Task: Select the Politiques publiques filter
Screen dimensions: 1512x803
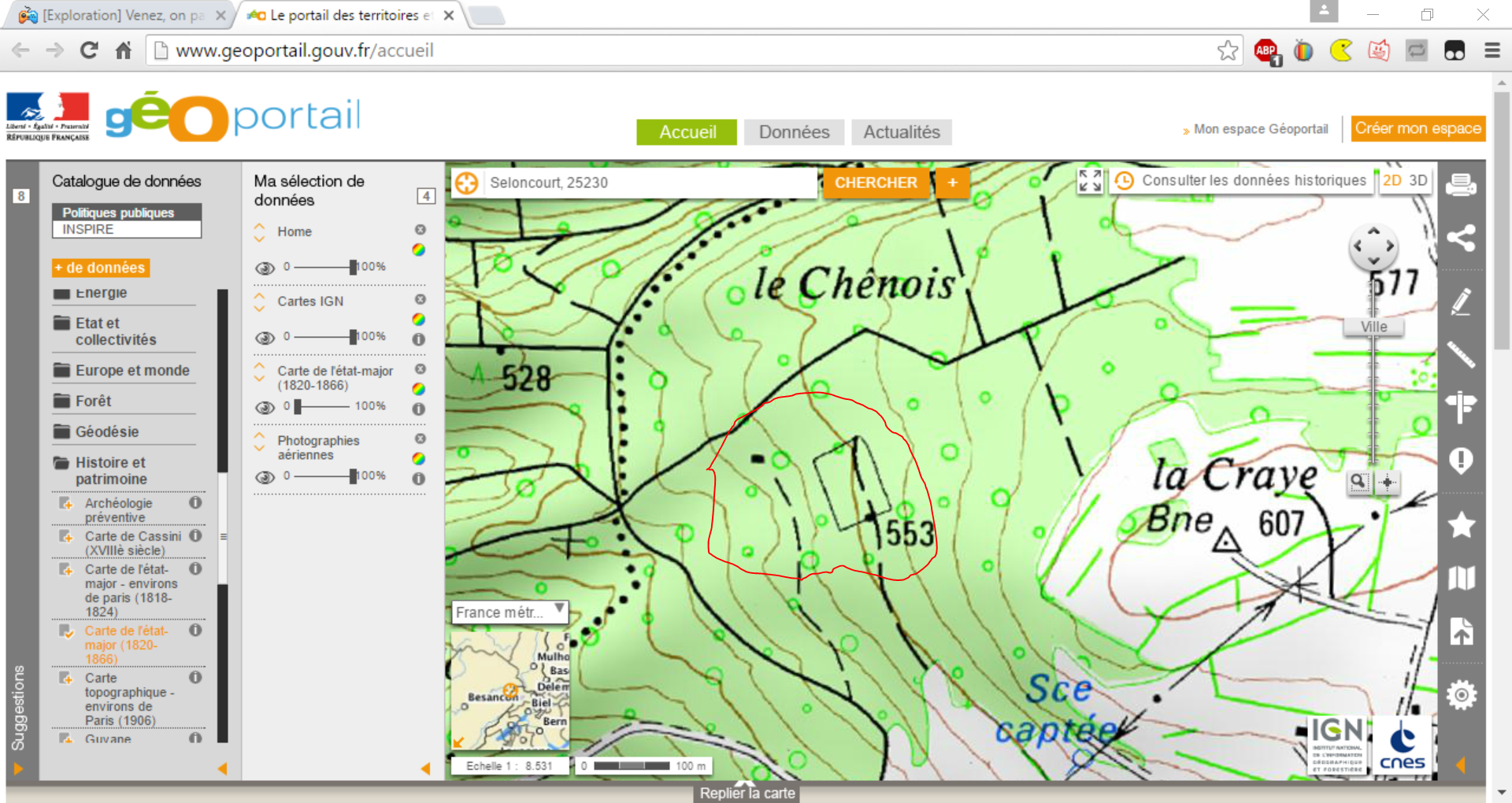Action: pos(127,213)
